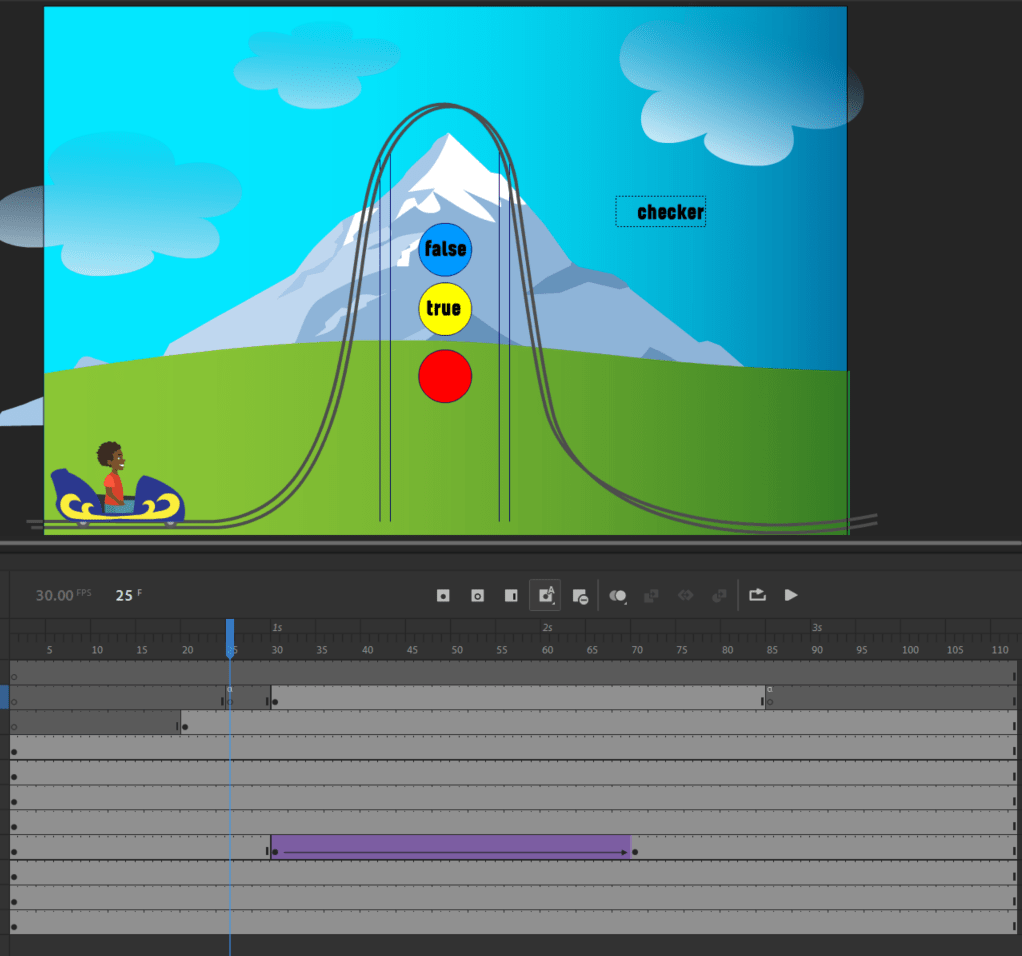Screen dimensions: 1022x956
Task: Click the frame counter showing 25
Action: tap(126, 595)
